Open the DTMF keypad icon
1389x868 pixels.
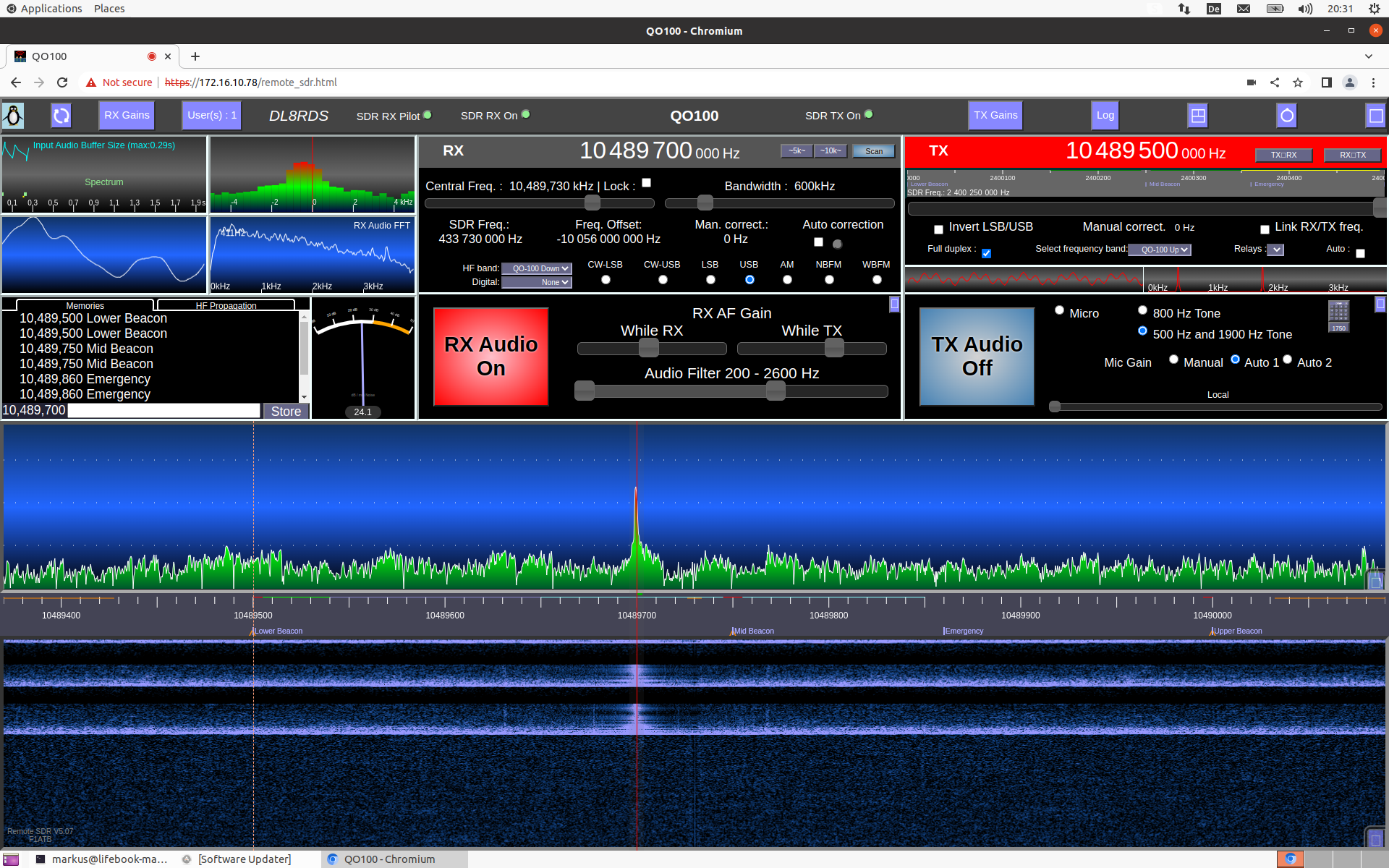(1338, 312)
